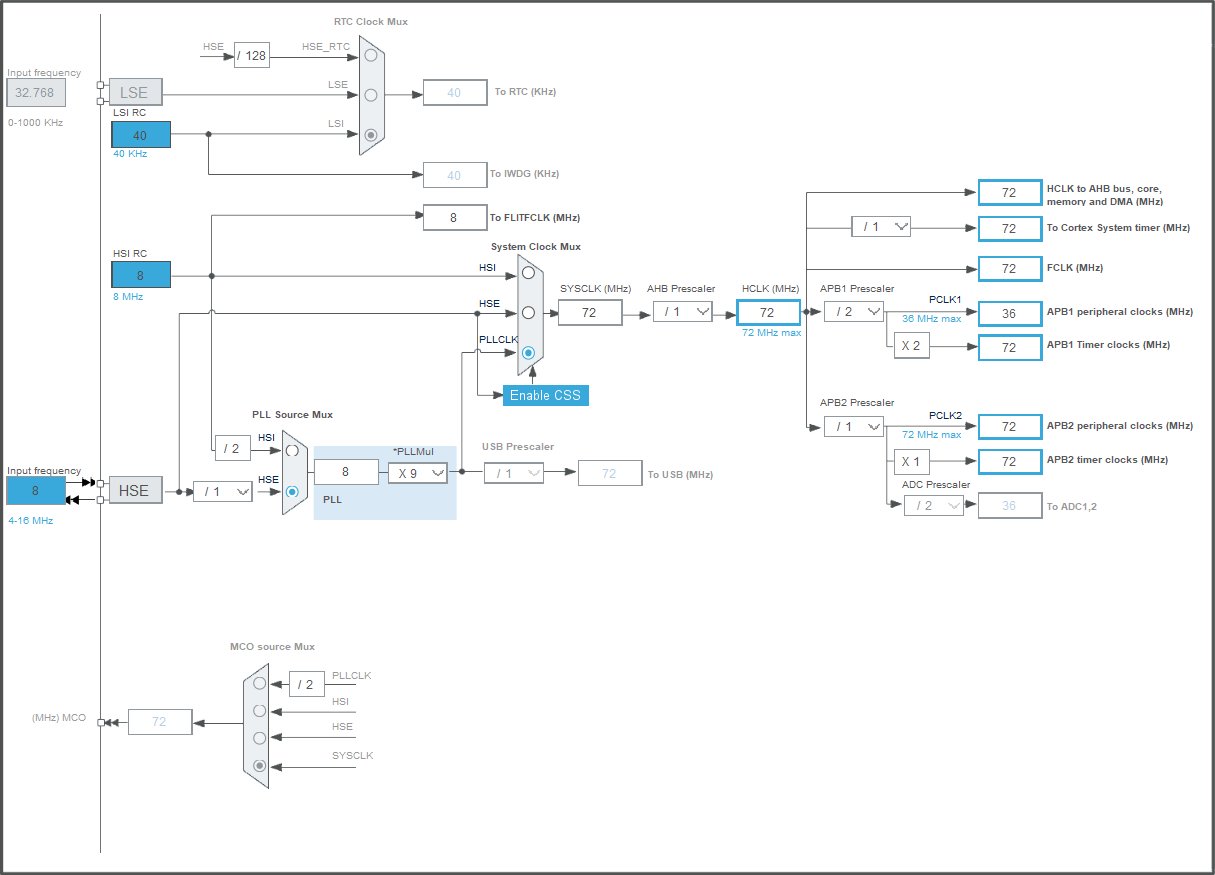Select HSE in the PLL Source Mux
This screenshot has height=875, width=1215.
tap(292, 491)
